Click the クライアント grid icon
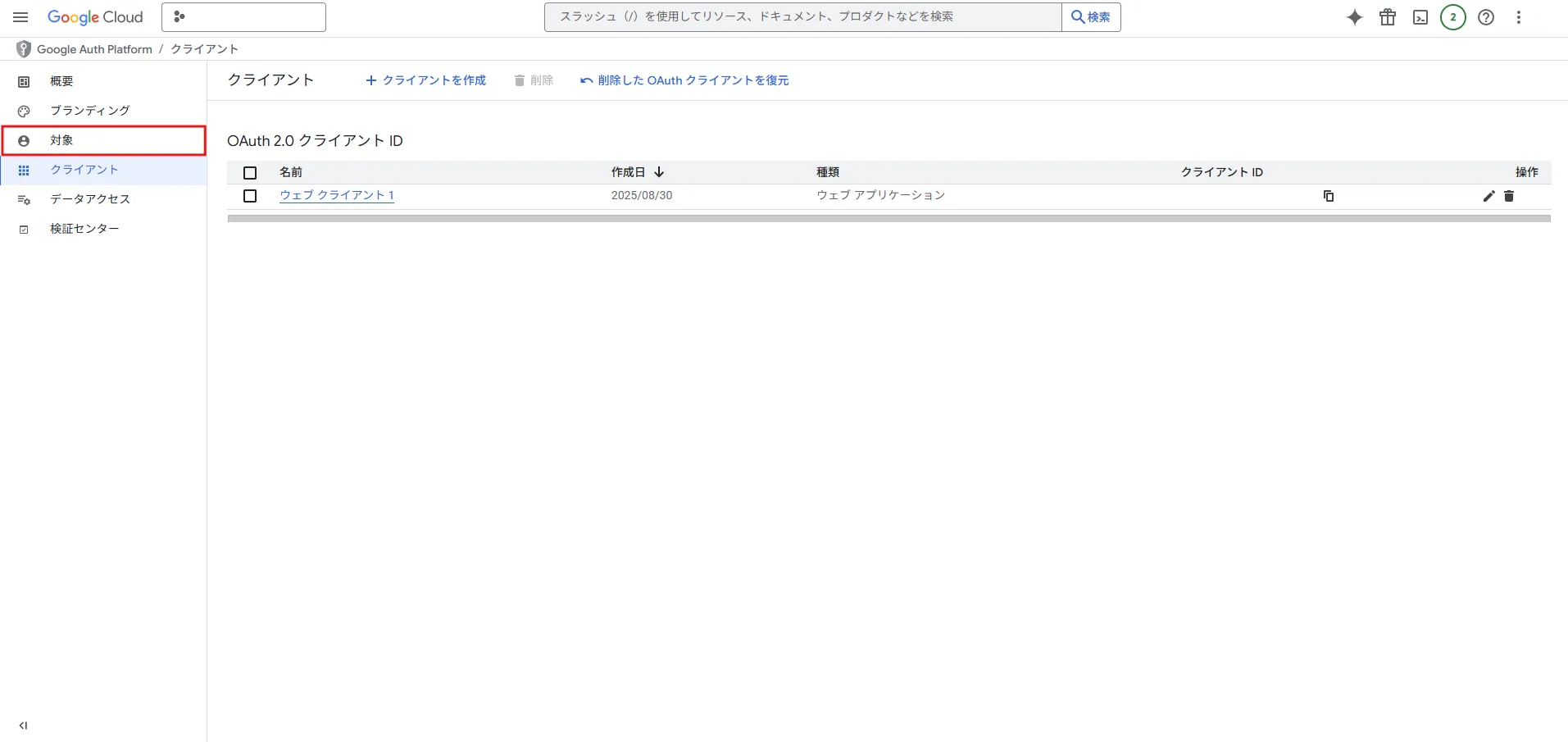The width and height of the screenshot is (1568, 742). 24,171
